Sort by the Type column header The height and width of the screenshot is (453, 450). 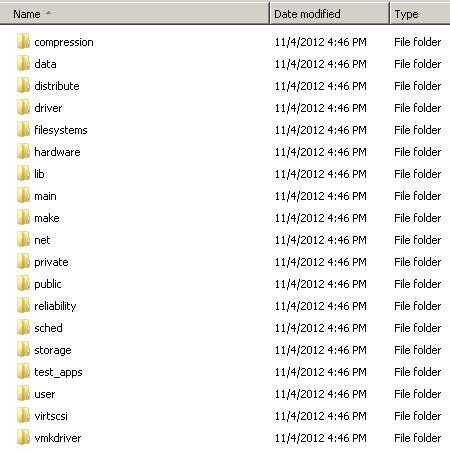[420, 14]
